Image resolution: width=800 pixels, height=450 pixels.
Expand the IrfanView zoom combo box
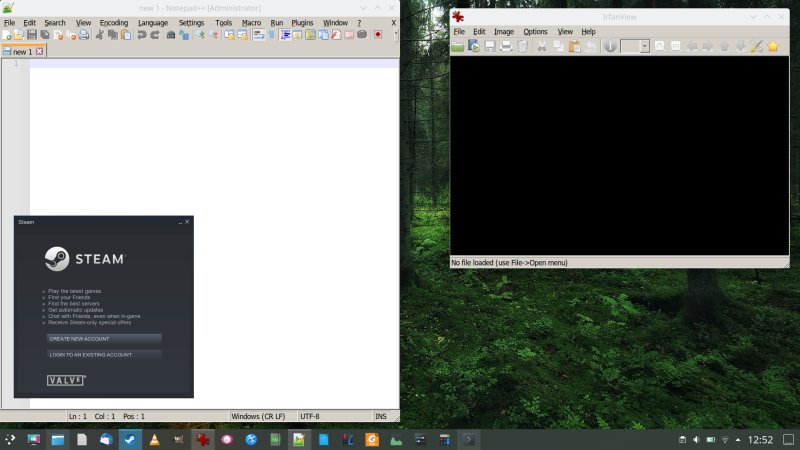click(644, 47)
